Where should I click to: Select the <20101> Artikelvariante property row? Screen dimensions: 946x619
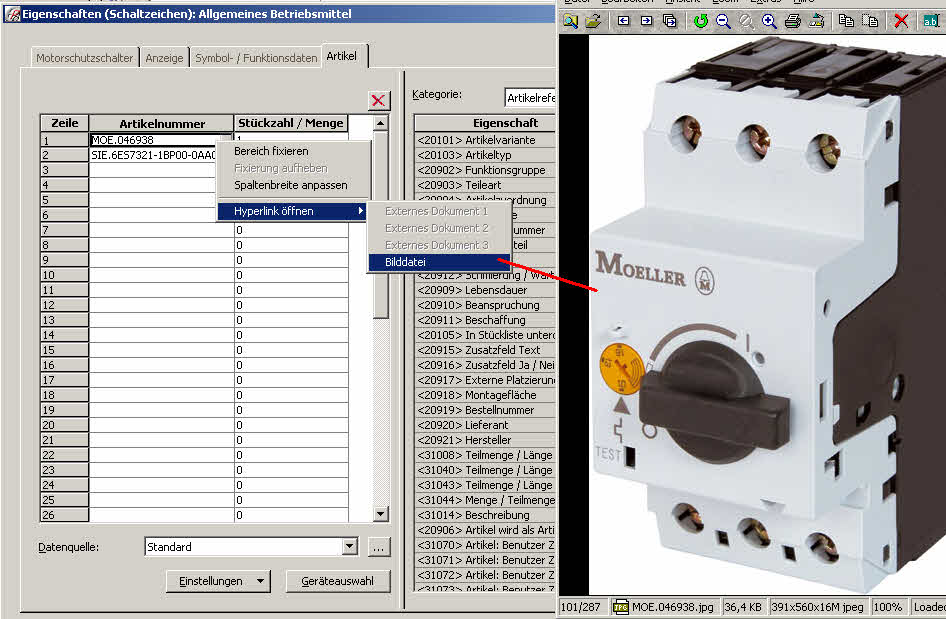485,140
